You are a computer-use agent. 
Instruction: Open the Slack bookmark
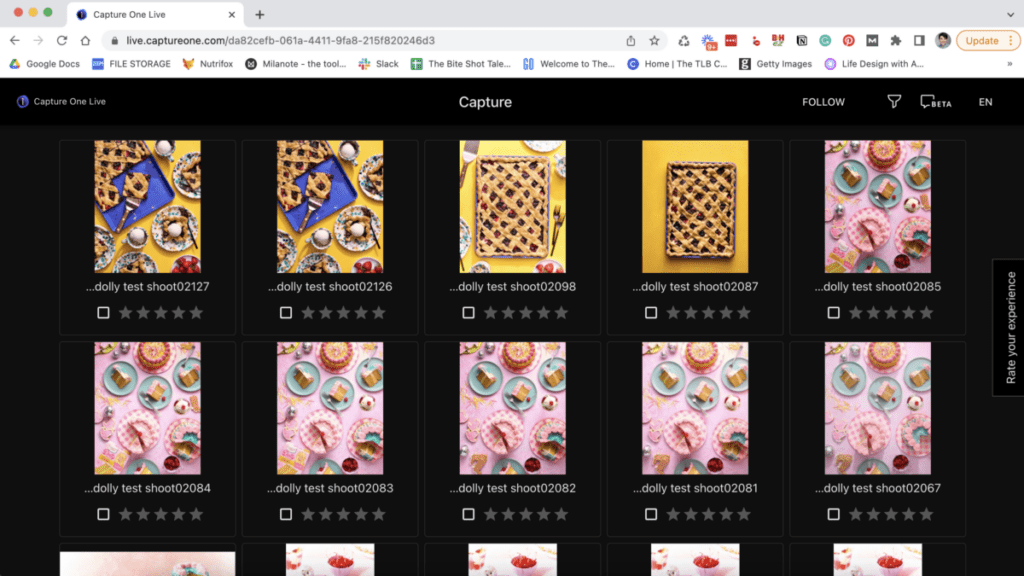pyautogui.click(x=378, y=64)
